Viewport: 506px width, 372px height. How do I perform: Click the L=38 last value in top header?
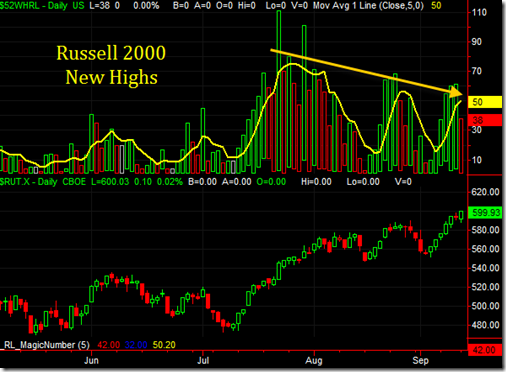[x=100, y=6]
